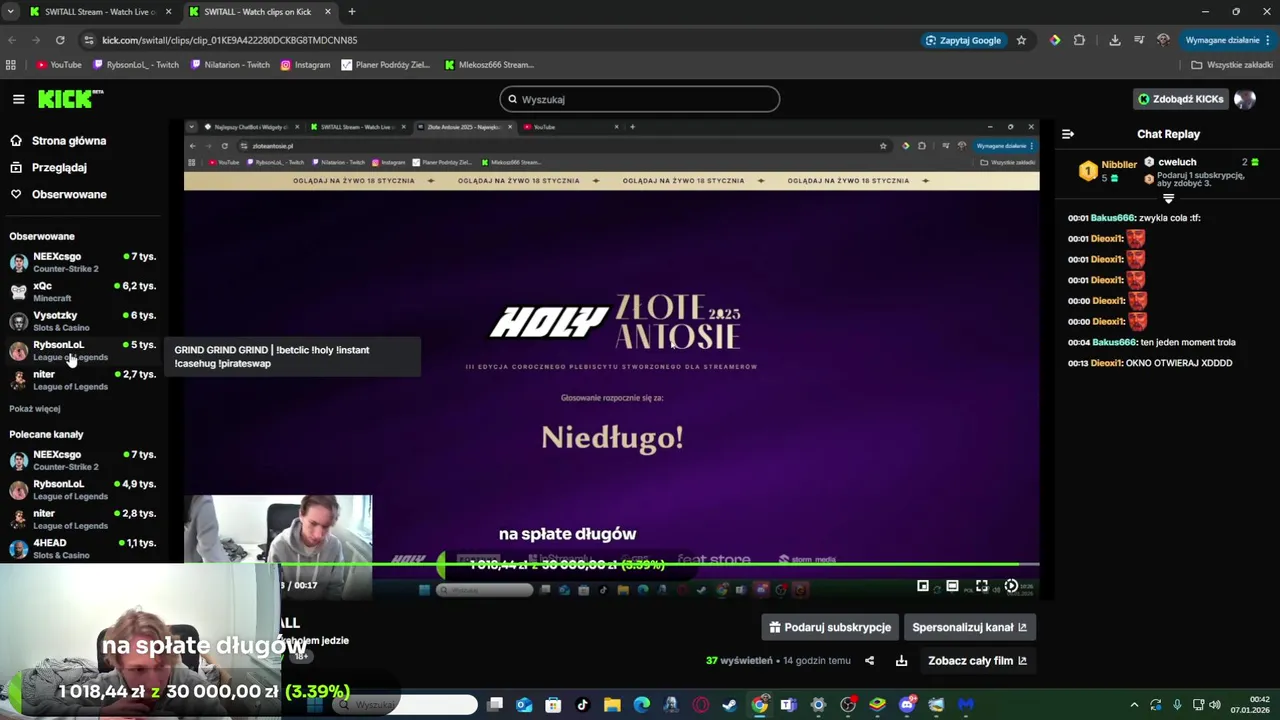Open playback speed settings in player
This screenshot has height=720, width=1280.
click(1011, 586)
